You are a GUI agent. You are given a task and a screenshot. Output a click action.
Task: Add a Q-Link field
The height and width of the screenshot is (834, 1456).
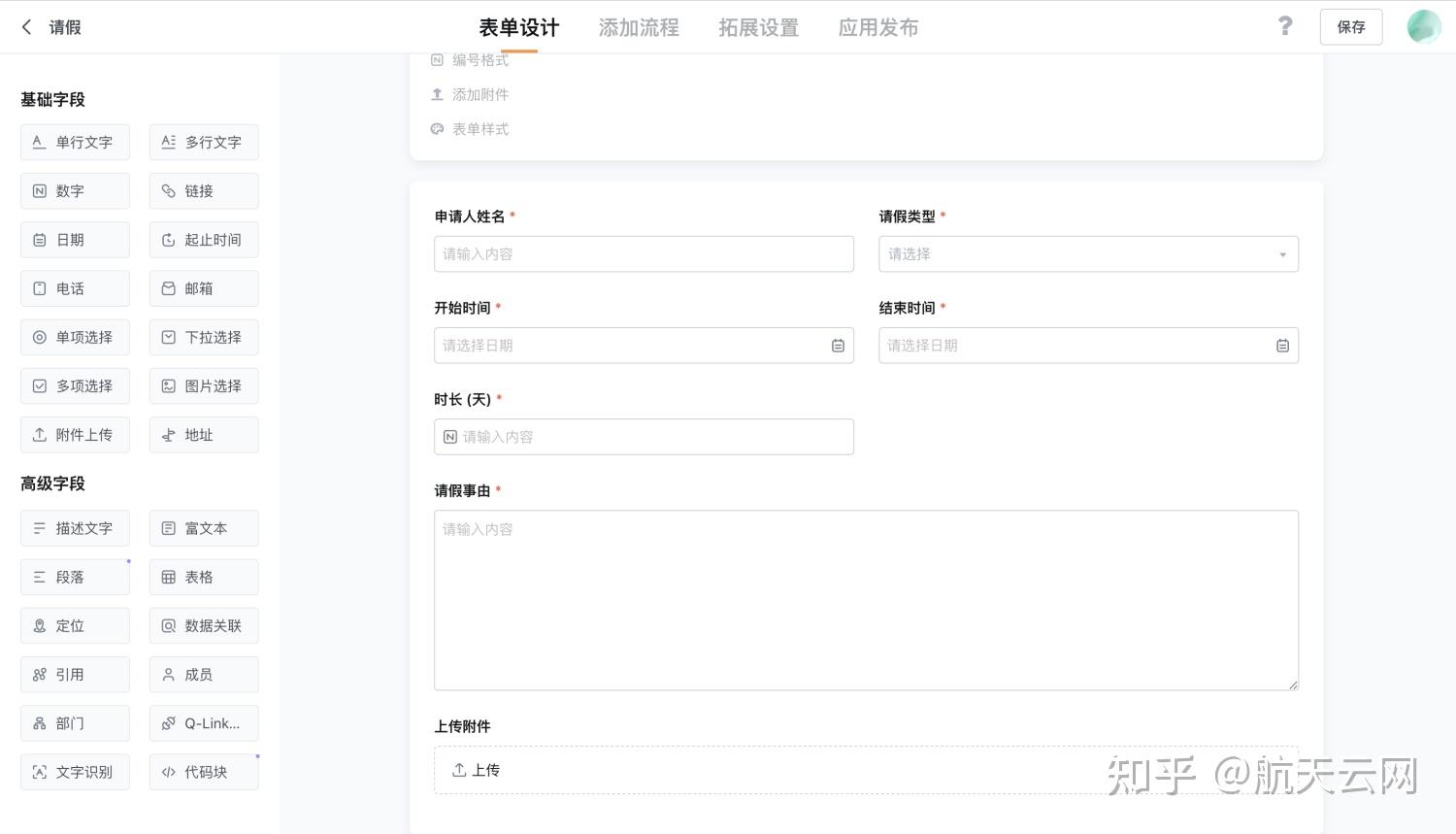coord(204,723)
